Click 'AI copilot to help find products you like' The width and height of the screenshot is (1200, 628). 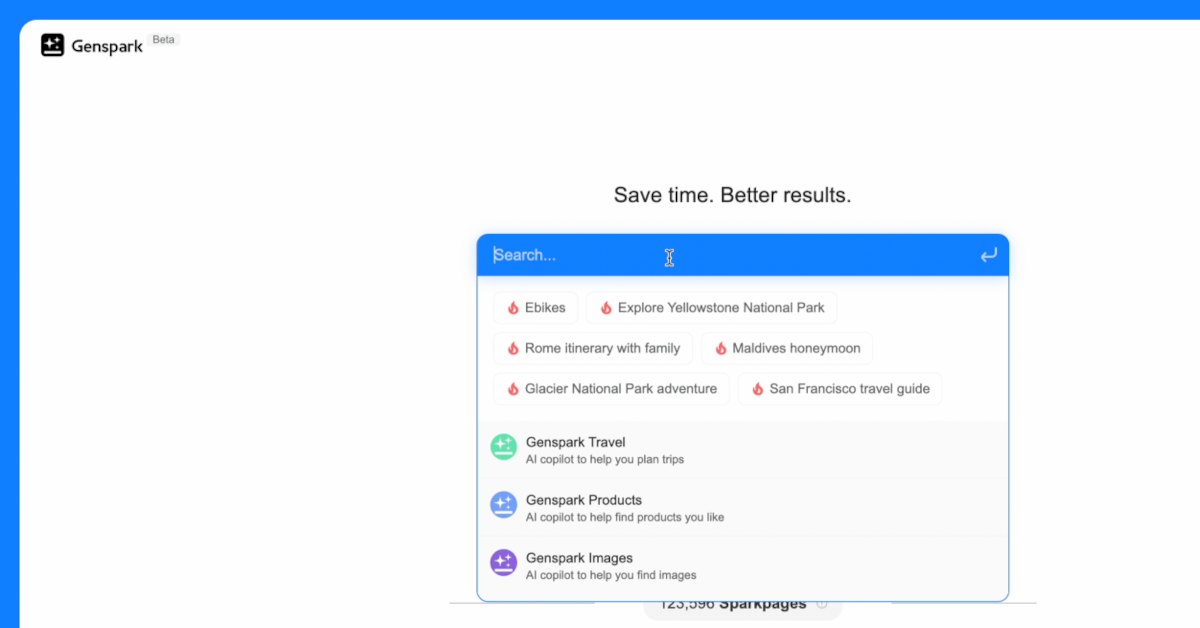tap(625, 517)
